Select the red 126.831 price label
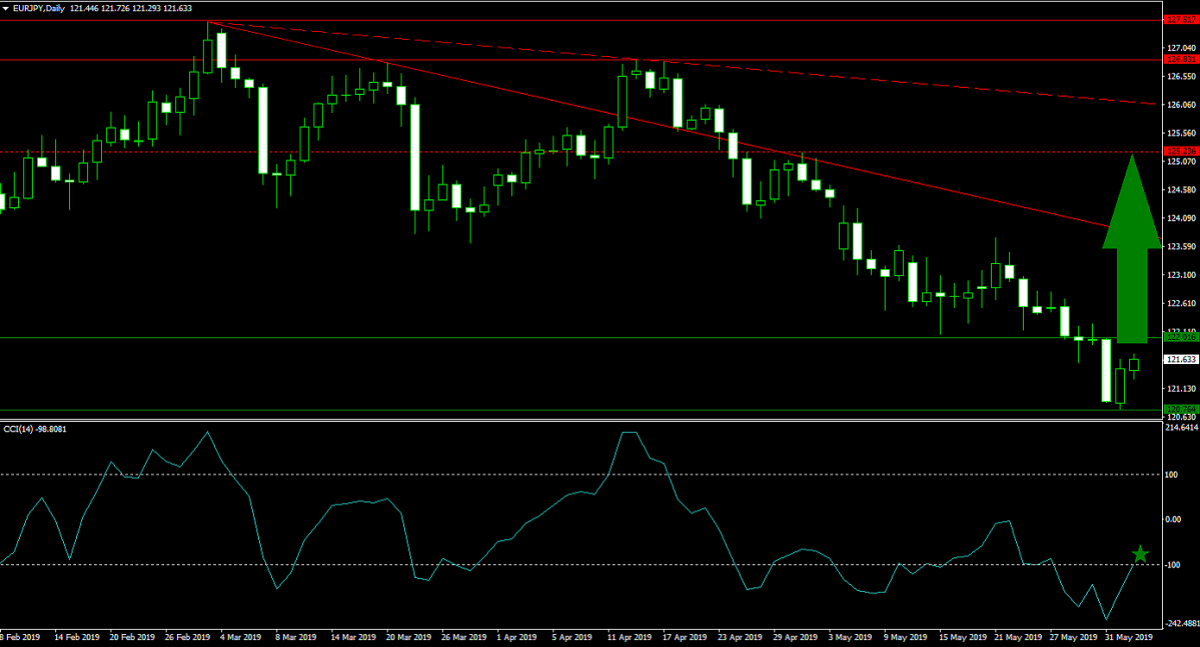This screenshot has width=1200, height=647. [x=1180, y=60]
